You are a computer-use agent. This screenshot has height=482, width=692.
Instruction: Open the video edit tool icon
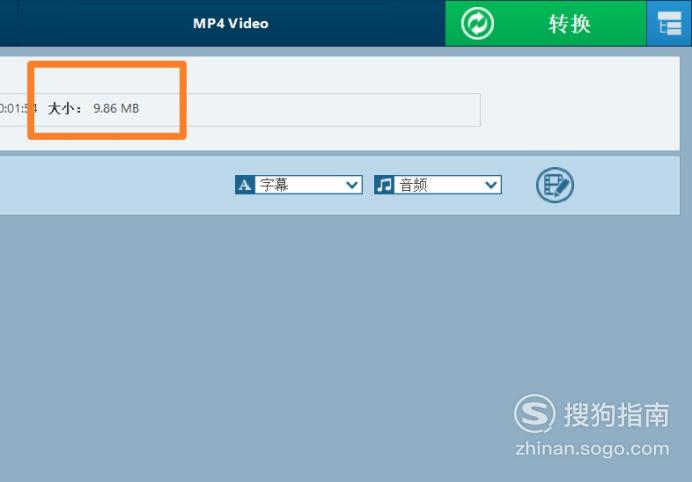[x=555, y=185]
